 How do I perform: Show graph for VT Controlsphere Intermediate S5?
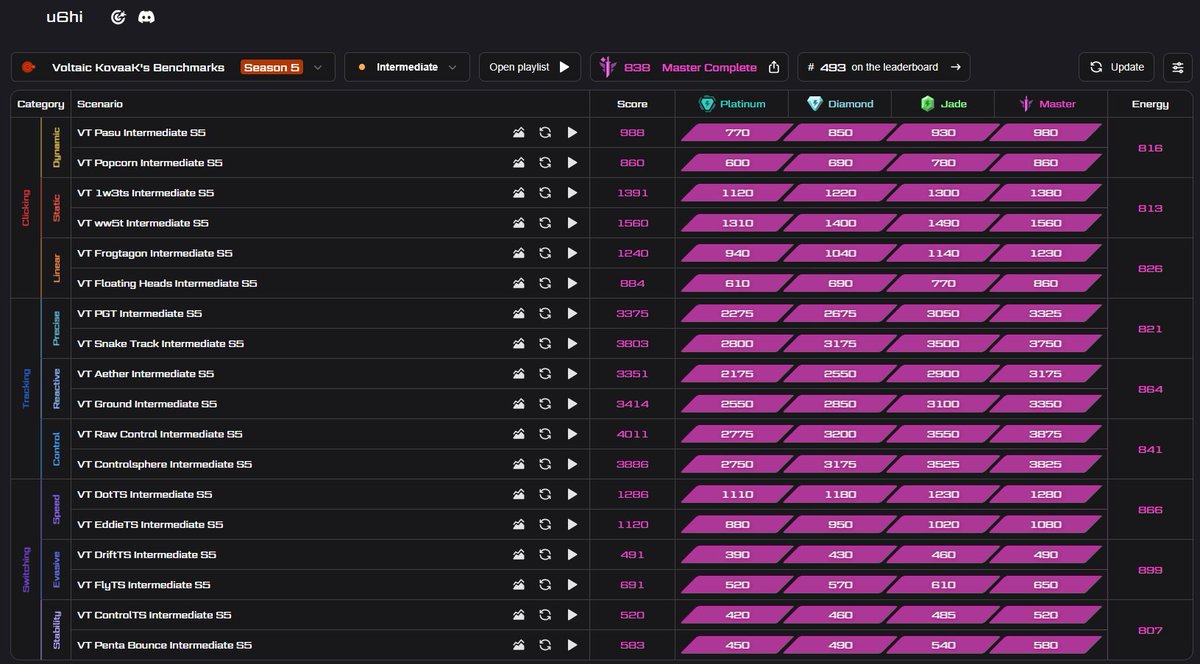click(519, 464)
